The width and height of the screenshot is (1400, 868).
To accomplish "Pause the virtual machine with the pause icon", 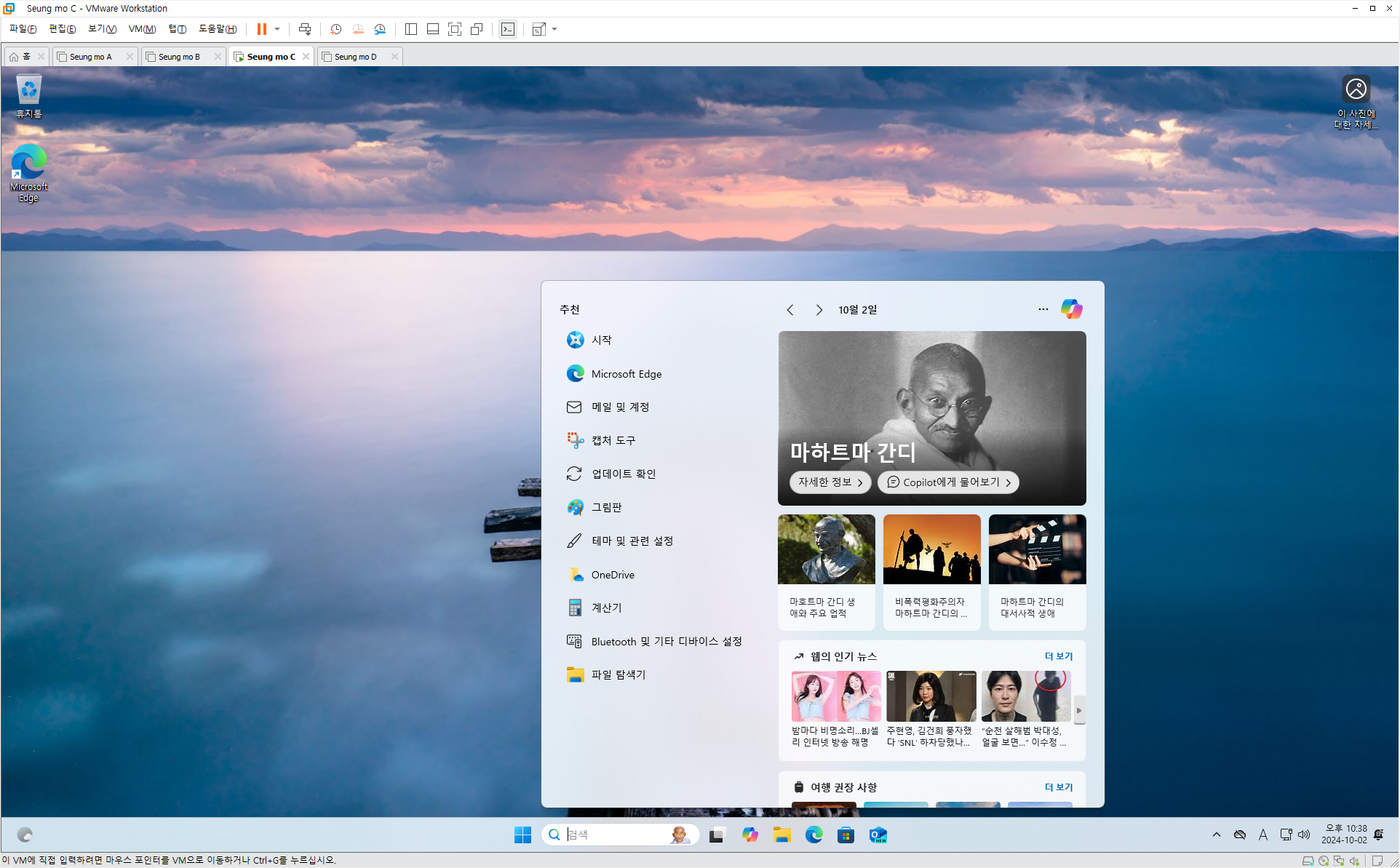I will [261, 29].
